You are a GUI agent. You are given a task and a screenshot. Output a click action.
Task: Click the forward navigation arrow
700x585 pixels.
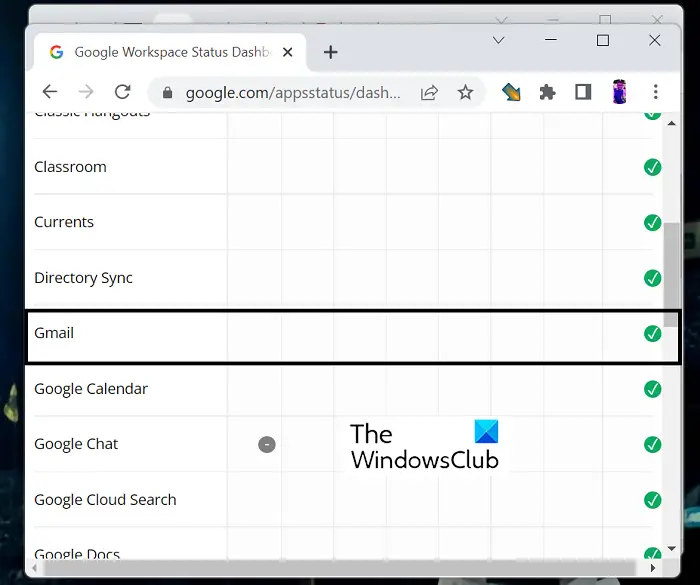(x=86, y=92)
